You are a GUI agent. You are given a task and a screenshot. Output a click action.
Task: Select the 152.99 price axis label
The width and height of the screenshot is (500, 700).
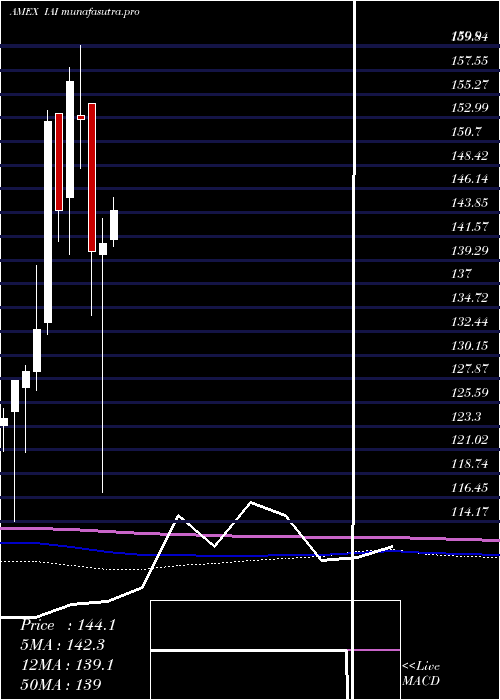coord(469,108)
